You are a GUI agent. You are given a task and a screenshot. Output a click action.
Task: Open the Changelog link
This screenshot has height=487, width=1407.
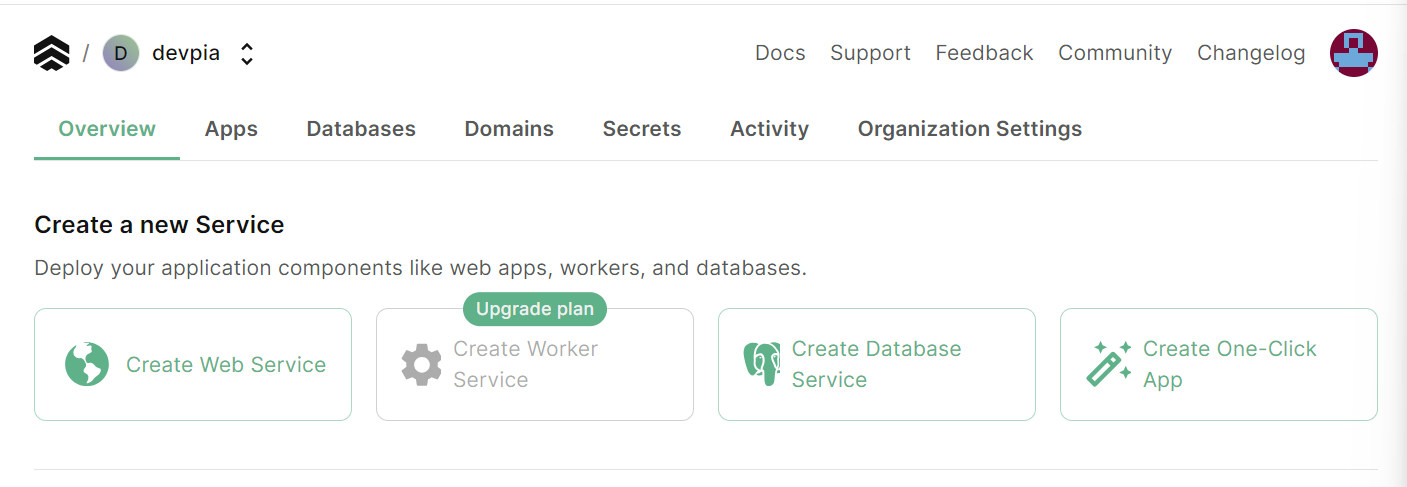click(1251, 53)
